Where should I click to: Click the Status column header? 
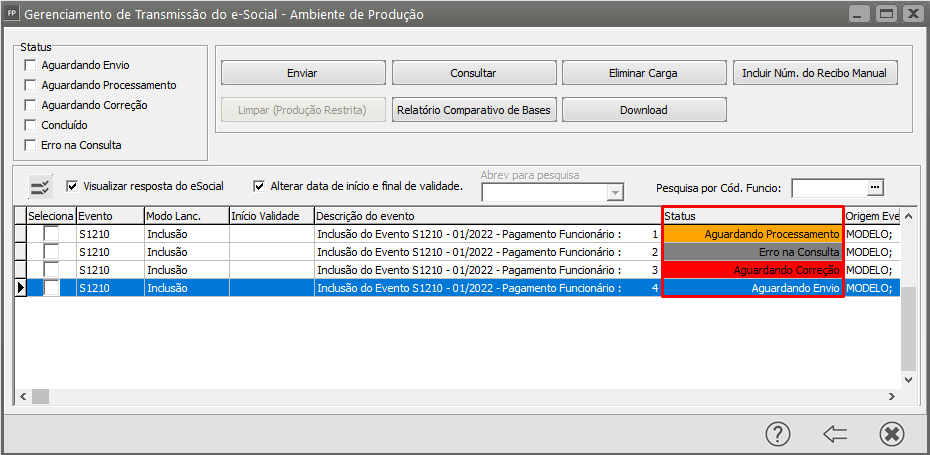click(x=753, y=216)
